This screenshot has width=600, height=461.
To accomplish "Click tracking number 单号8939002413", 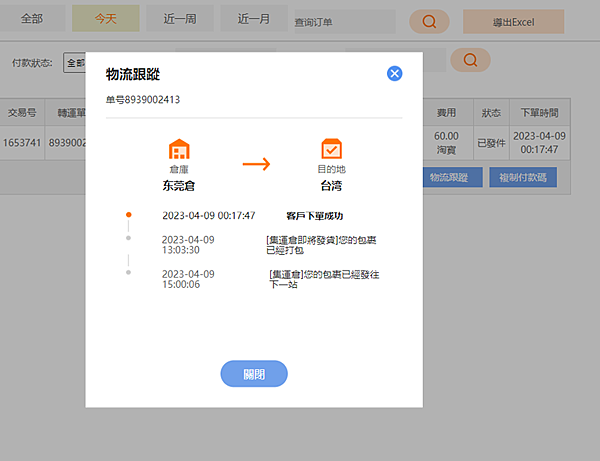I will 143,100.
